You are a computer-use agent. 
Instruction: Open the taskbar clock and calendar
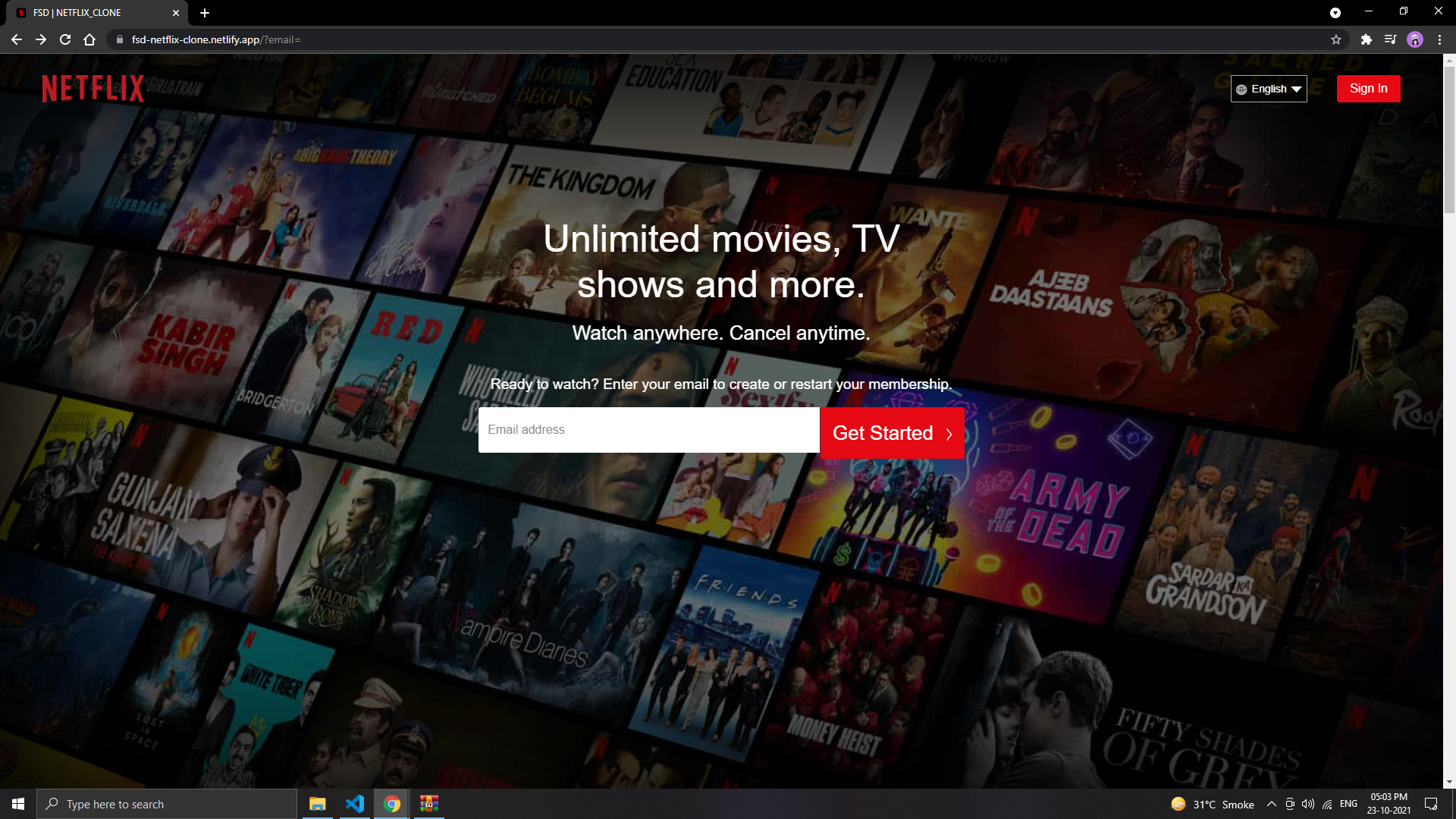(x=1389, y=804)
